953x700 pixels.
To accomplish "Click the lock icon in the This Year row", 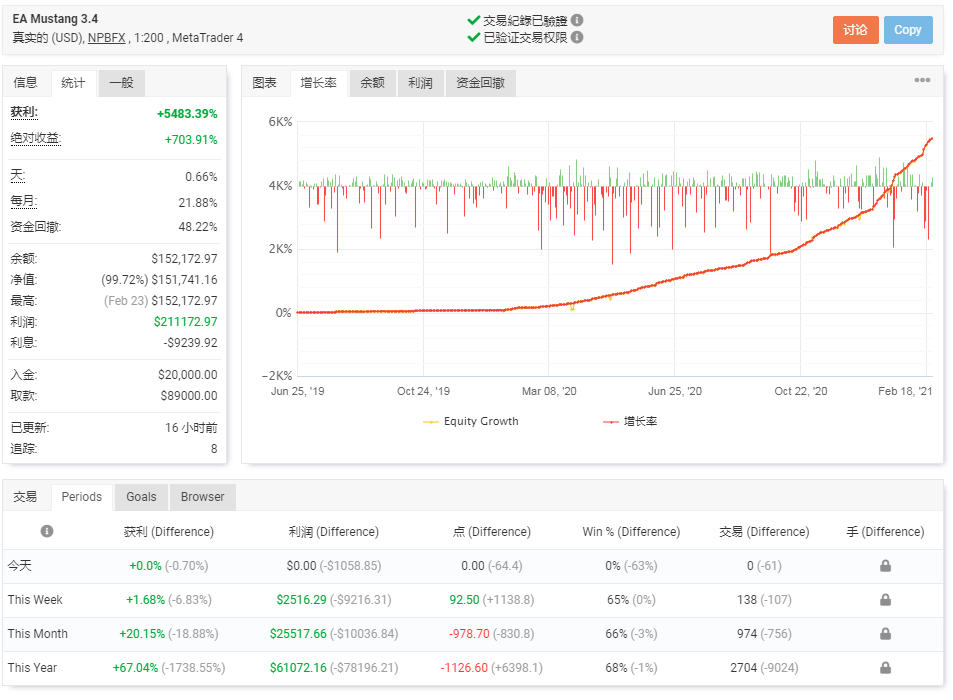I will click(884, 668).
